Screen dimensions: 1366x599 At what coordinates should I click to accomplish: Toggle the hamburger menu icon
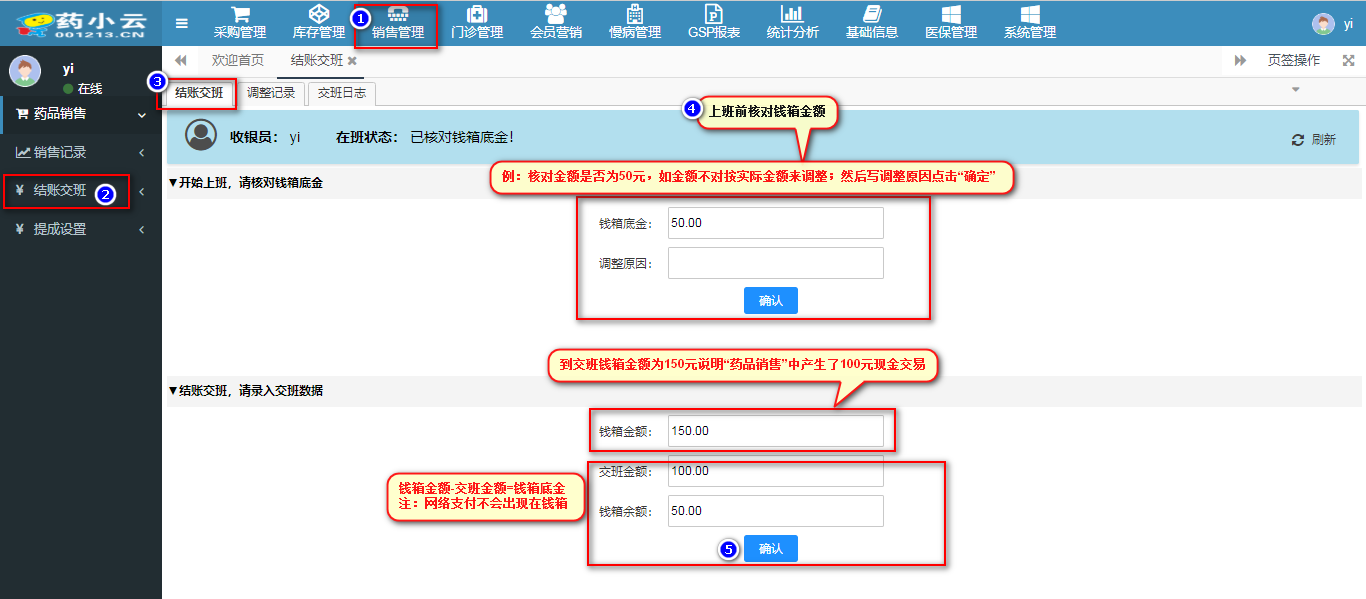click(x=181, y=23)
